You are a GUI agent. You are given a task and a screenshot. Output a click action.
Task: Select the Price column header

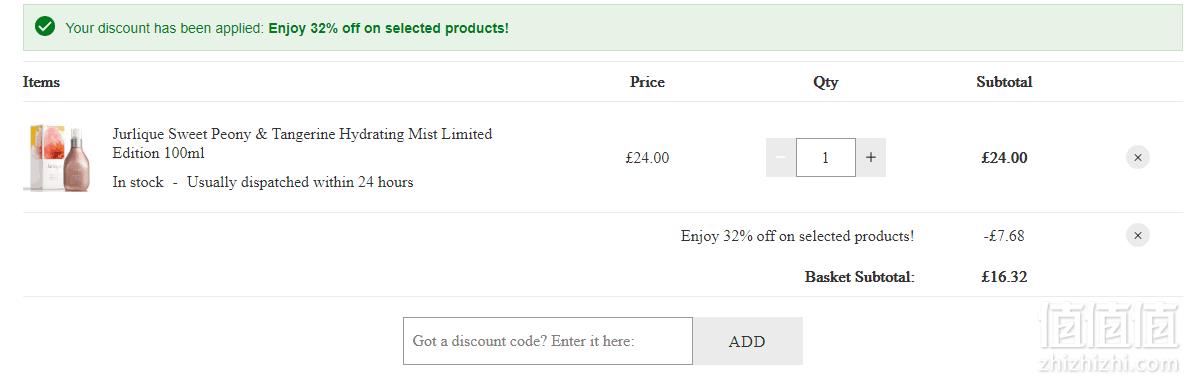(x=647, y=82)
